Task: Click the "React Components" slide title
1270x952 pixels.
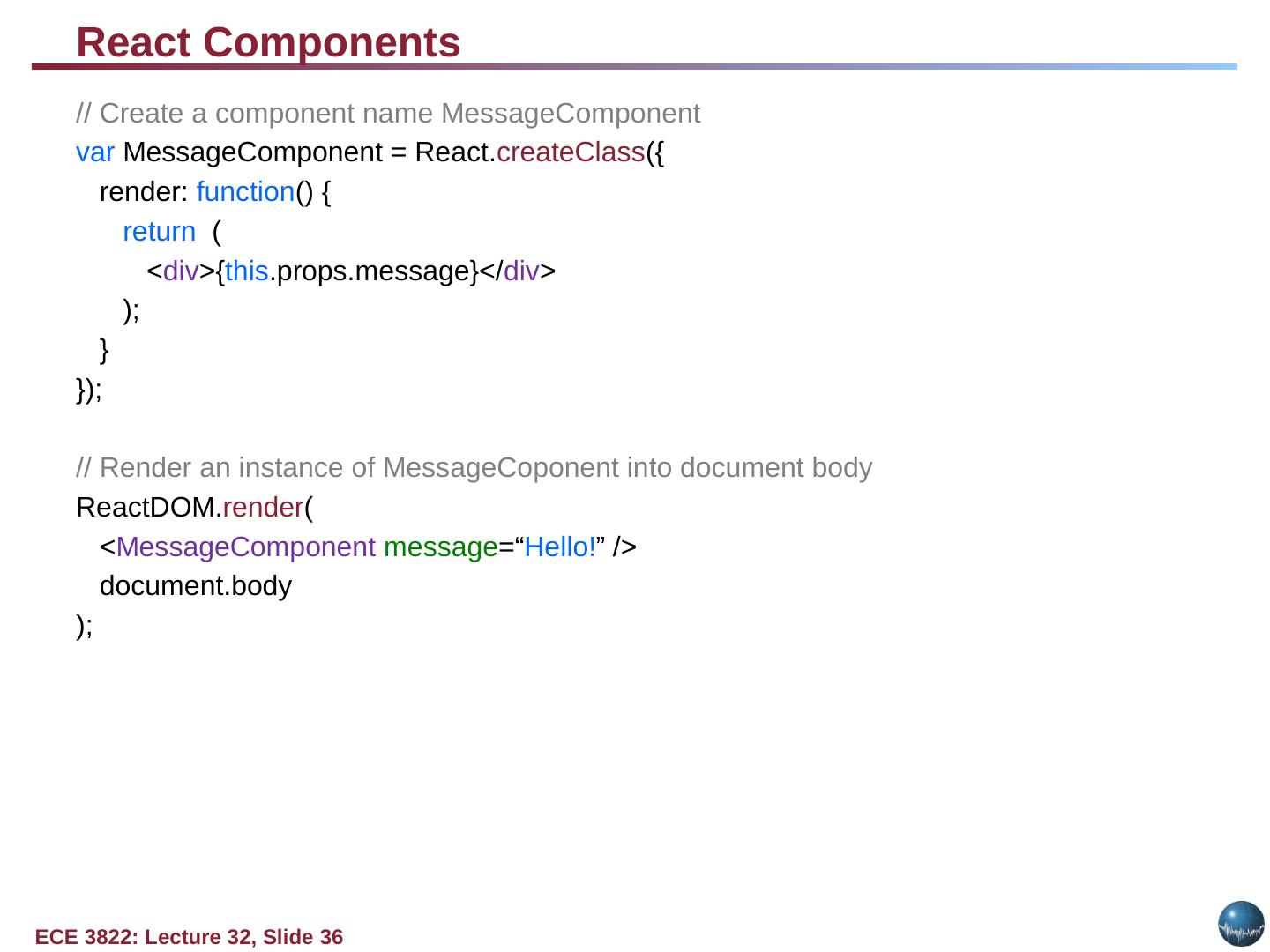Action: point(268,42)
